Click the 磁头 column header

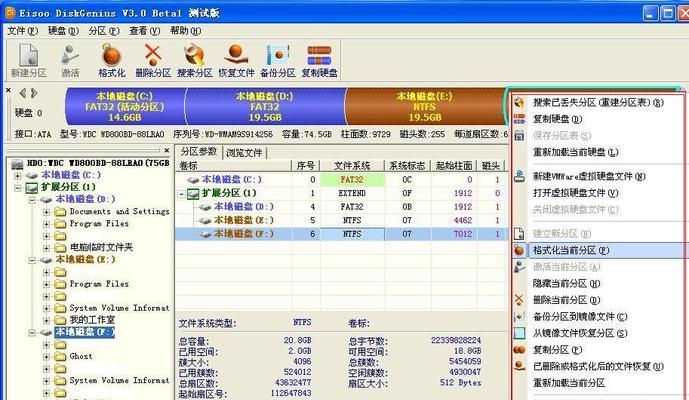tap(491, 166)
